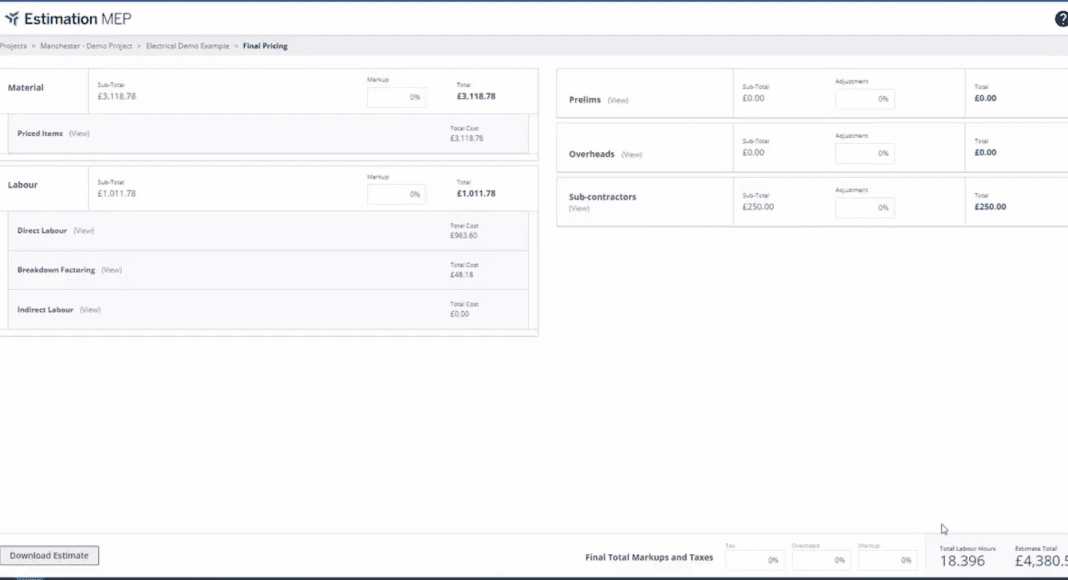Image resolution: width=1068 pixels, height=580 pixels.
Task: Navigate to Projects breadcrumb
Action: click(x=13, y=46)
